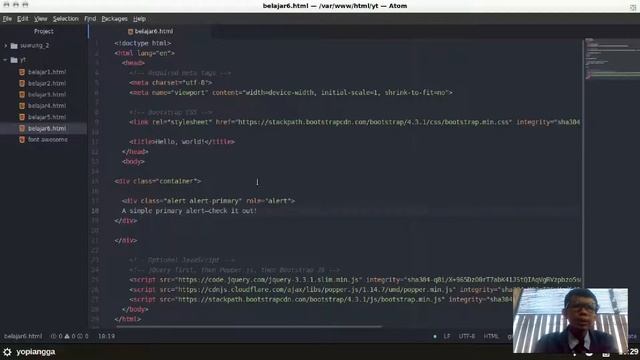Click the alert text 'A simple primary alert' line
The image size is (640, 360).
[x=189, y=211]
